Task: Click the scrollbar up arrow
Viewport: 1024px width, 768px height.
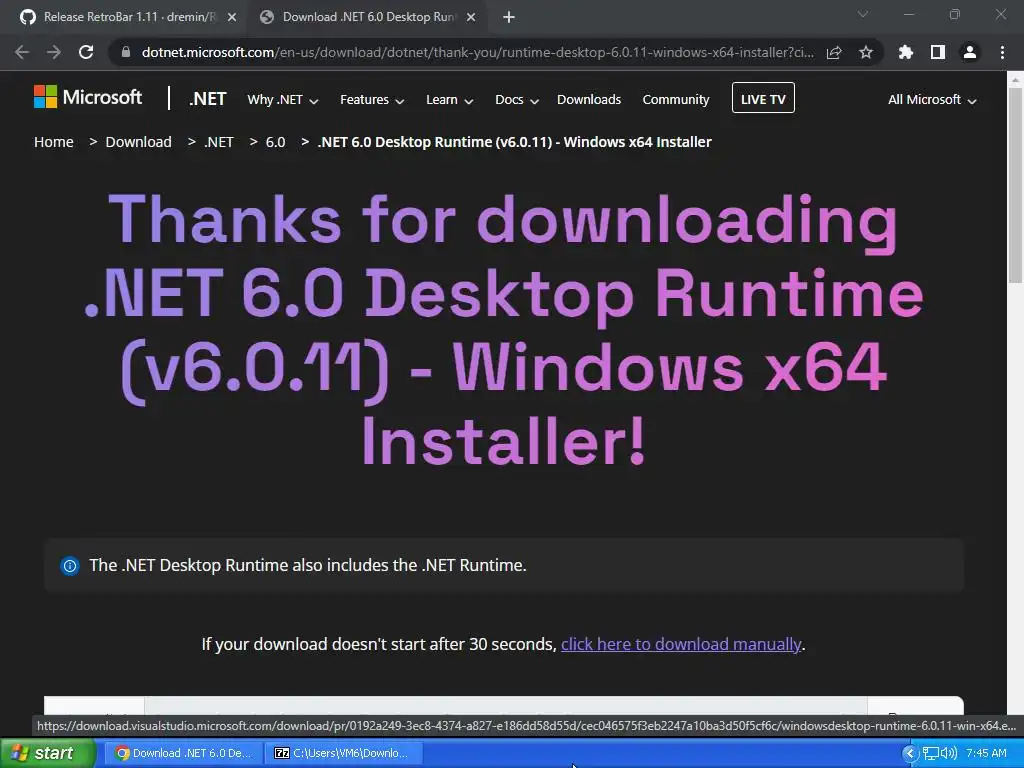Action: 1015,80
